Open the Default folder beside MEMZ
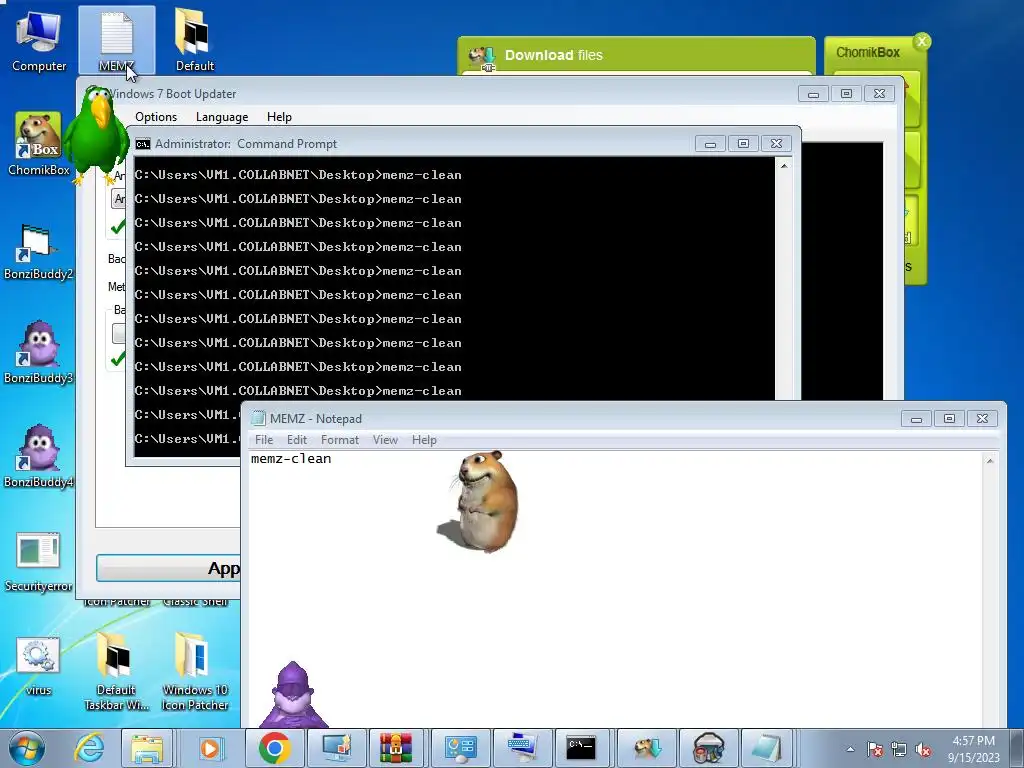 (x=194, y=40)
